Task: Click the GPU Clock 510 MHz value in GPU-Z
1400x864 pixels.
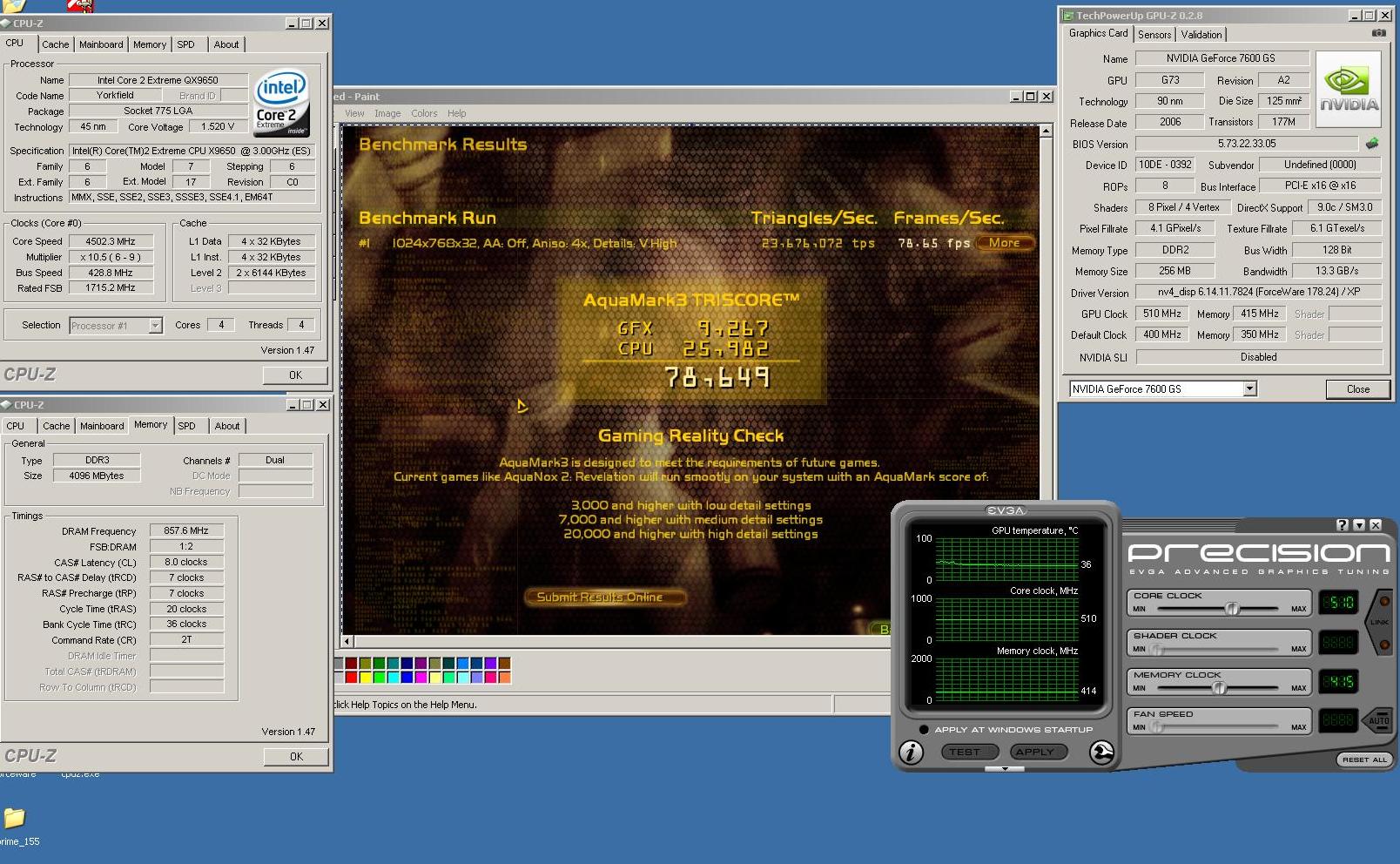Action: click(x=1161, y=314)
